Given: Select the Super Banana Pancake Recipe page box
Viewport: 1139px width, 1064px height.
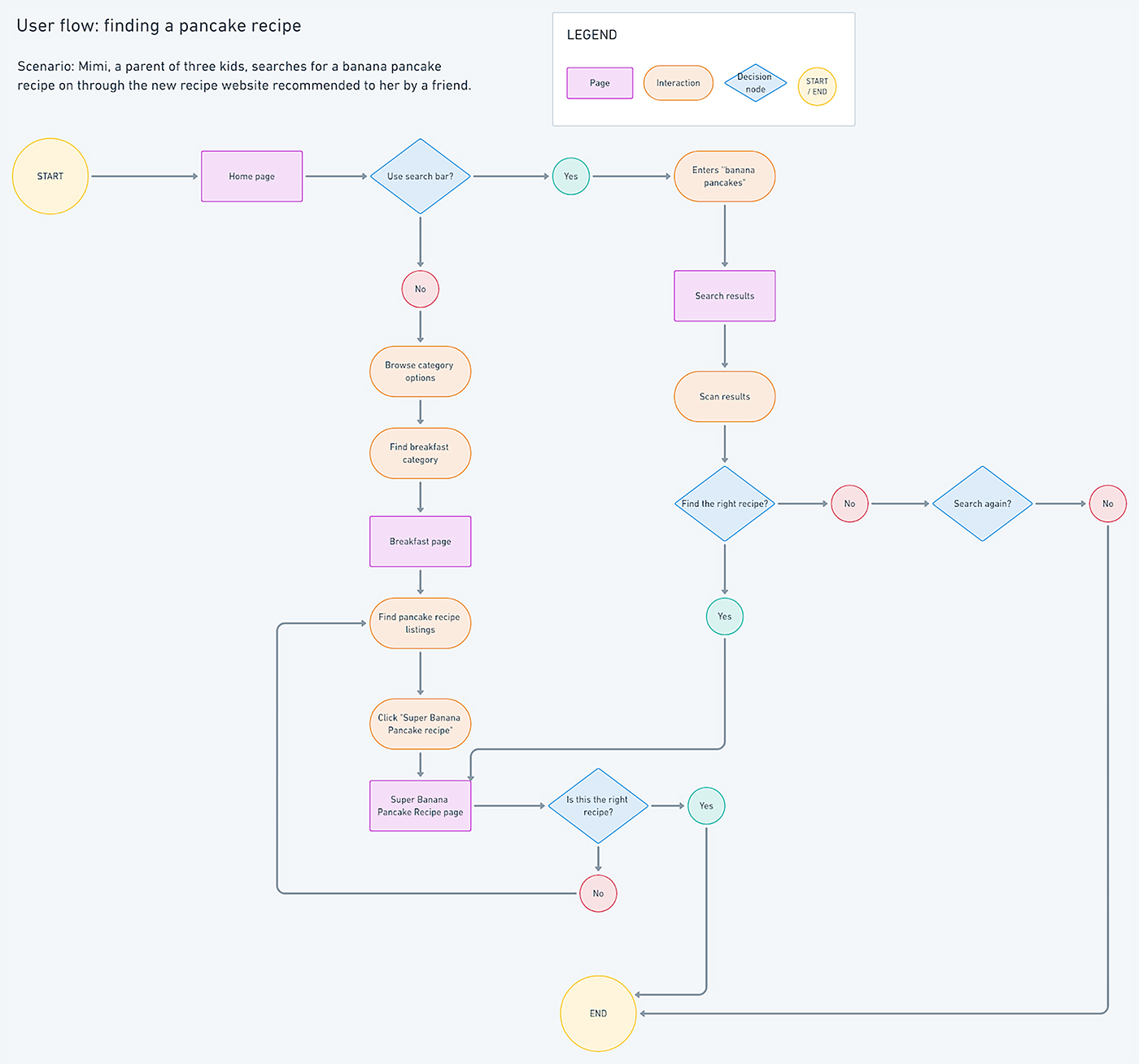Looking at the screenshot, I should 420,806.
